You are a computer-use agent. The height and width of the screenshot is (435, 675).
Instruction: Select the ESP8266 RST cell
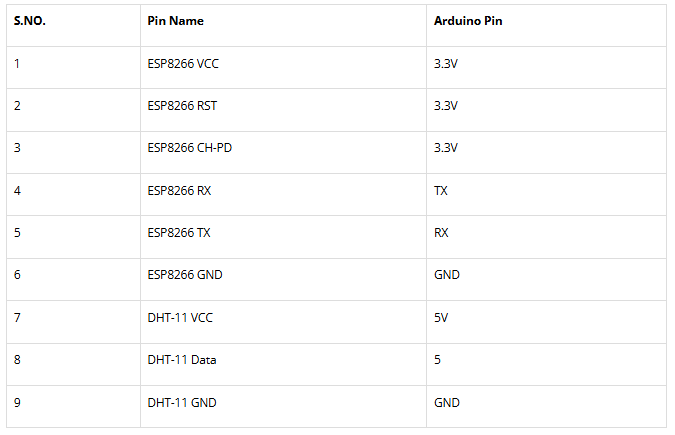click(181, 106)
